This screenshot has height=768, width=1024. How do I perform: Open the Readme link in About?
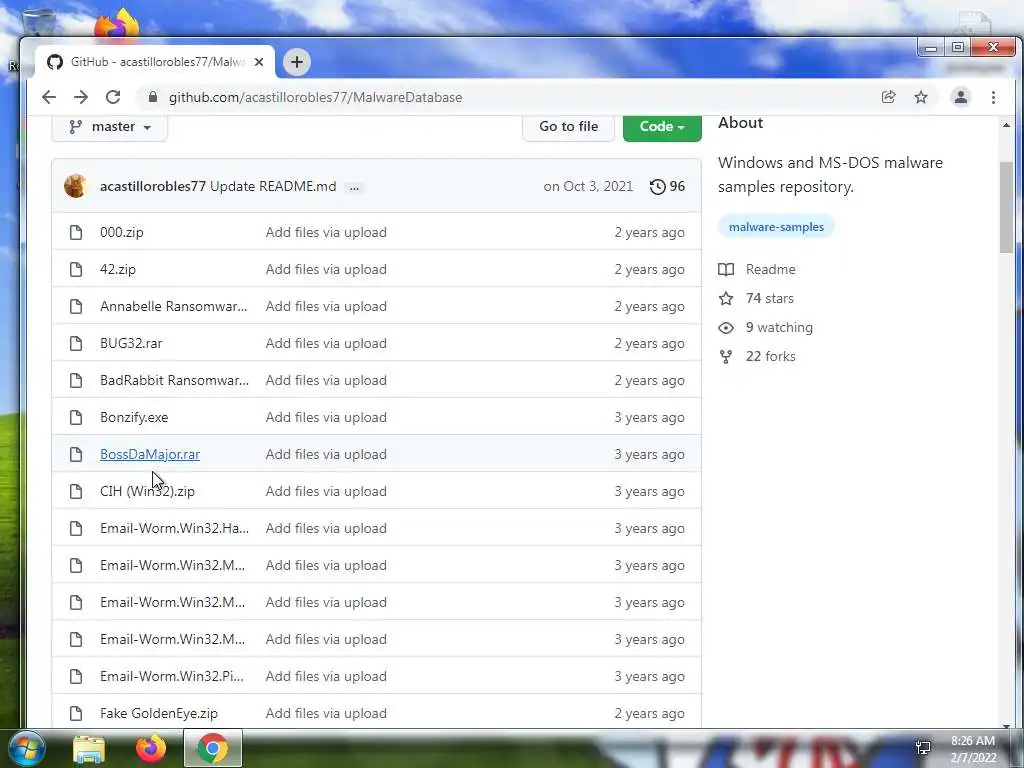771,269
